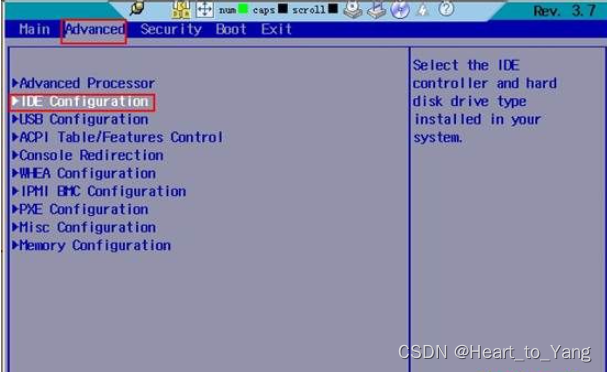
Task: Click the arrow before Memory Configuration
Action: point(15,245)
